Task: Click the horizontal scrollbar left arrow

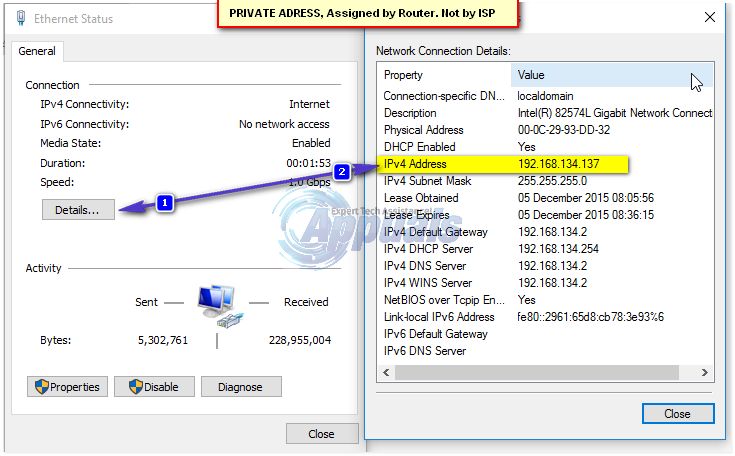Action: point(386,373)
